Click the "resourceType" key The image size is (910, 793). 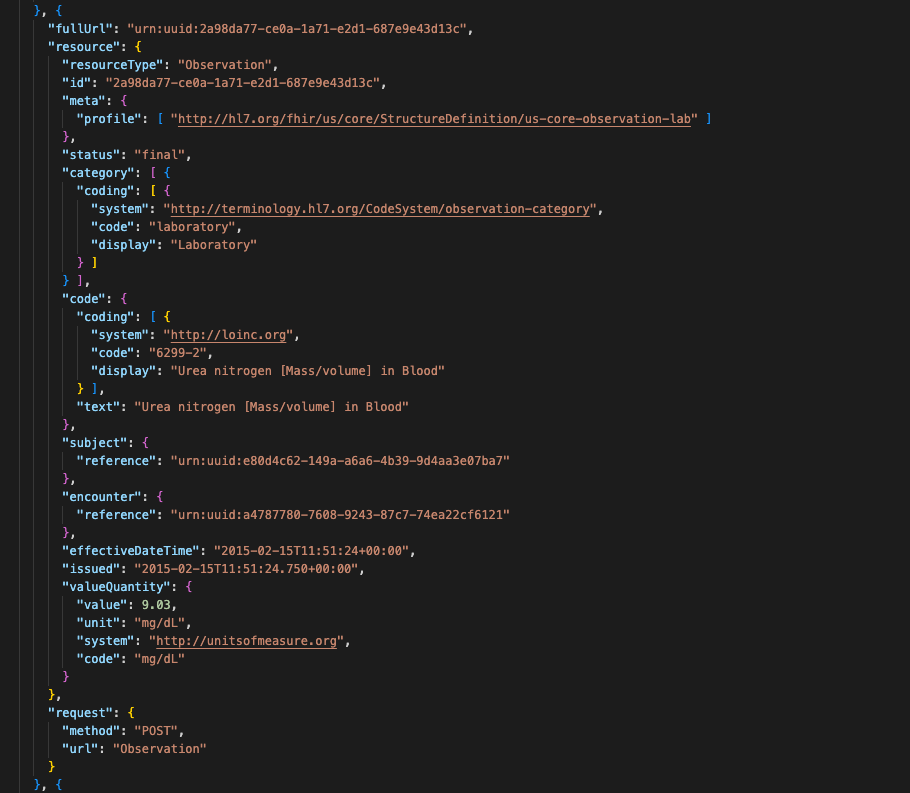113,65
